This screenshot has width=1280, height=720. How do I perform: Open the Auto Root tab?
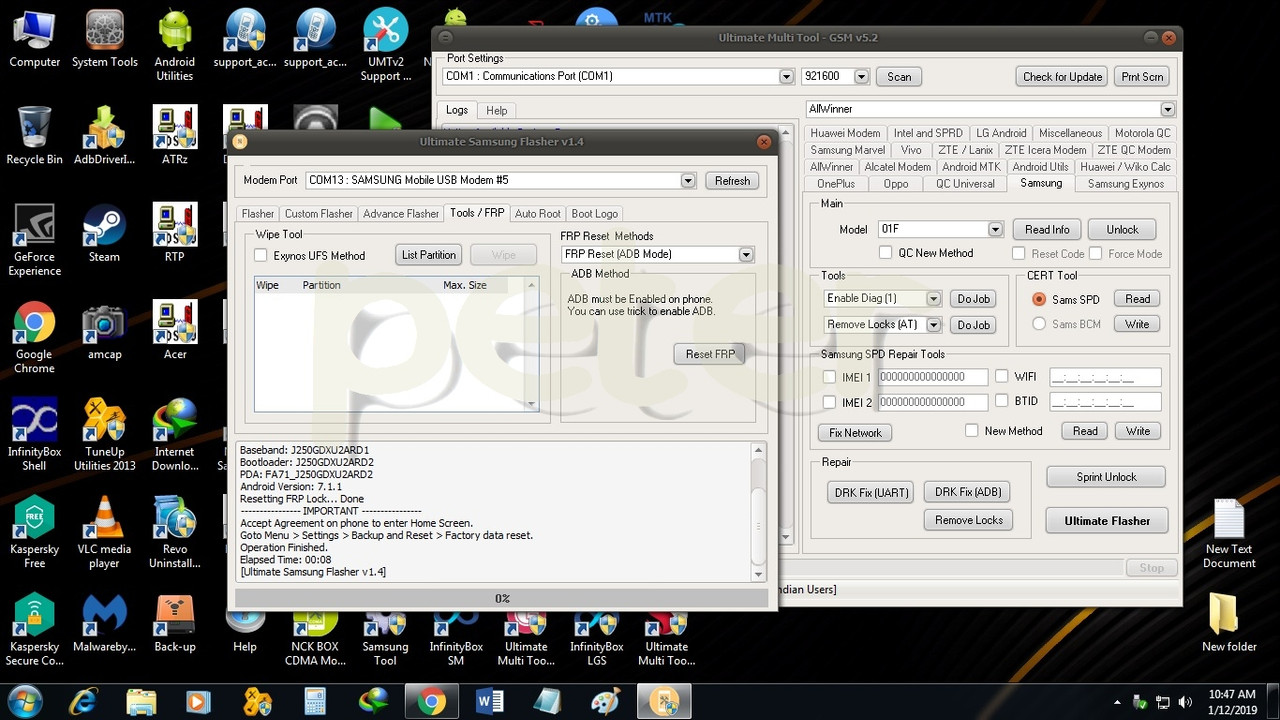tap(537, 214)
